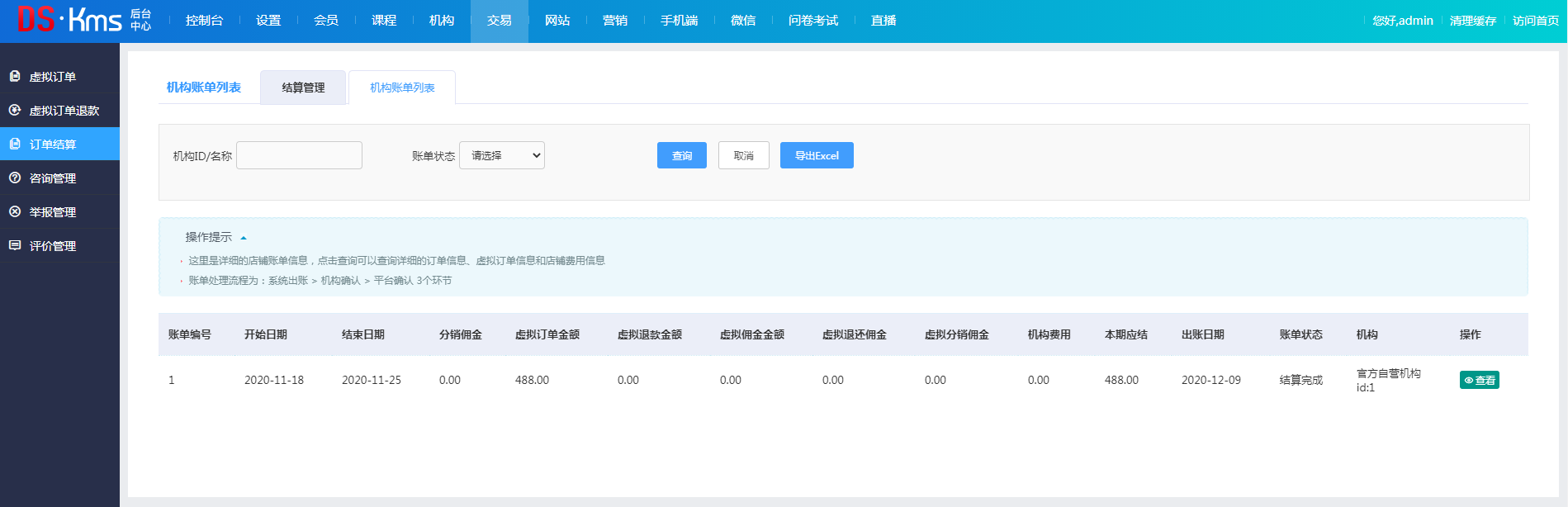
Task: Click the 虚拟订单金额 column header
Action: tap(547, 334)
